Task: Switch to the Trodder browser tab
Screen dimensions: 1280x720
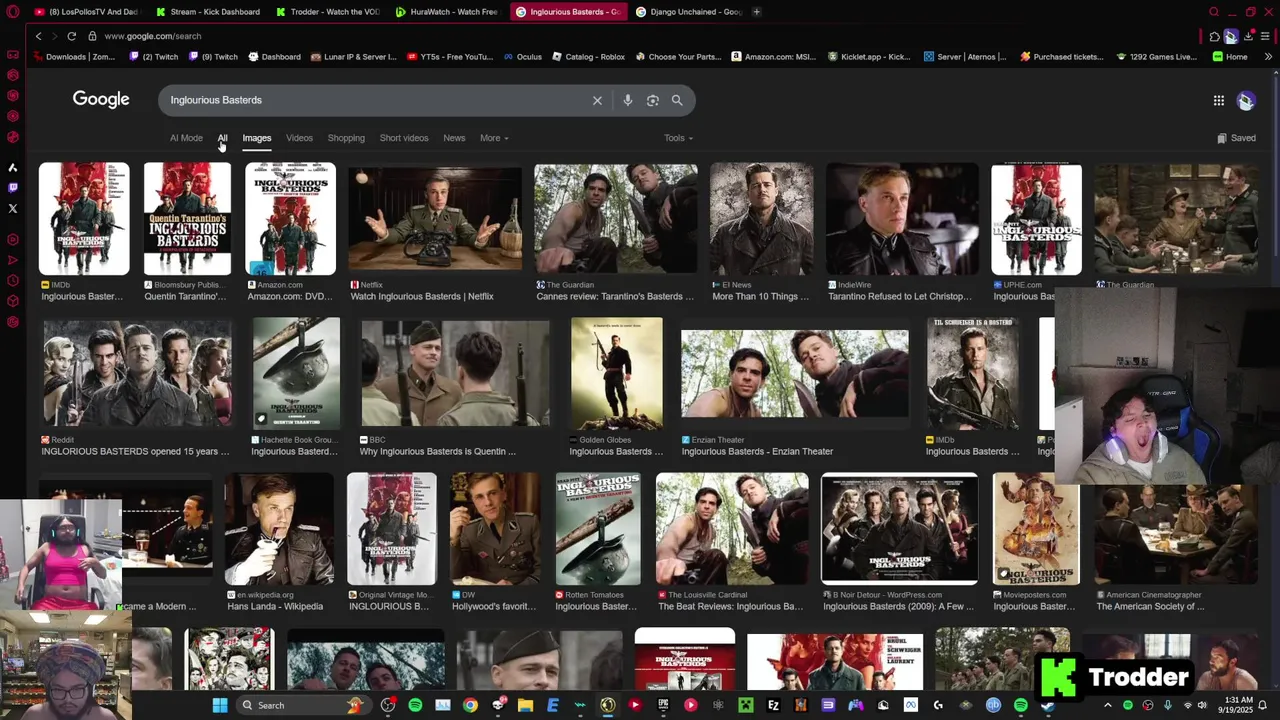Action: [x=327, y=12]
